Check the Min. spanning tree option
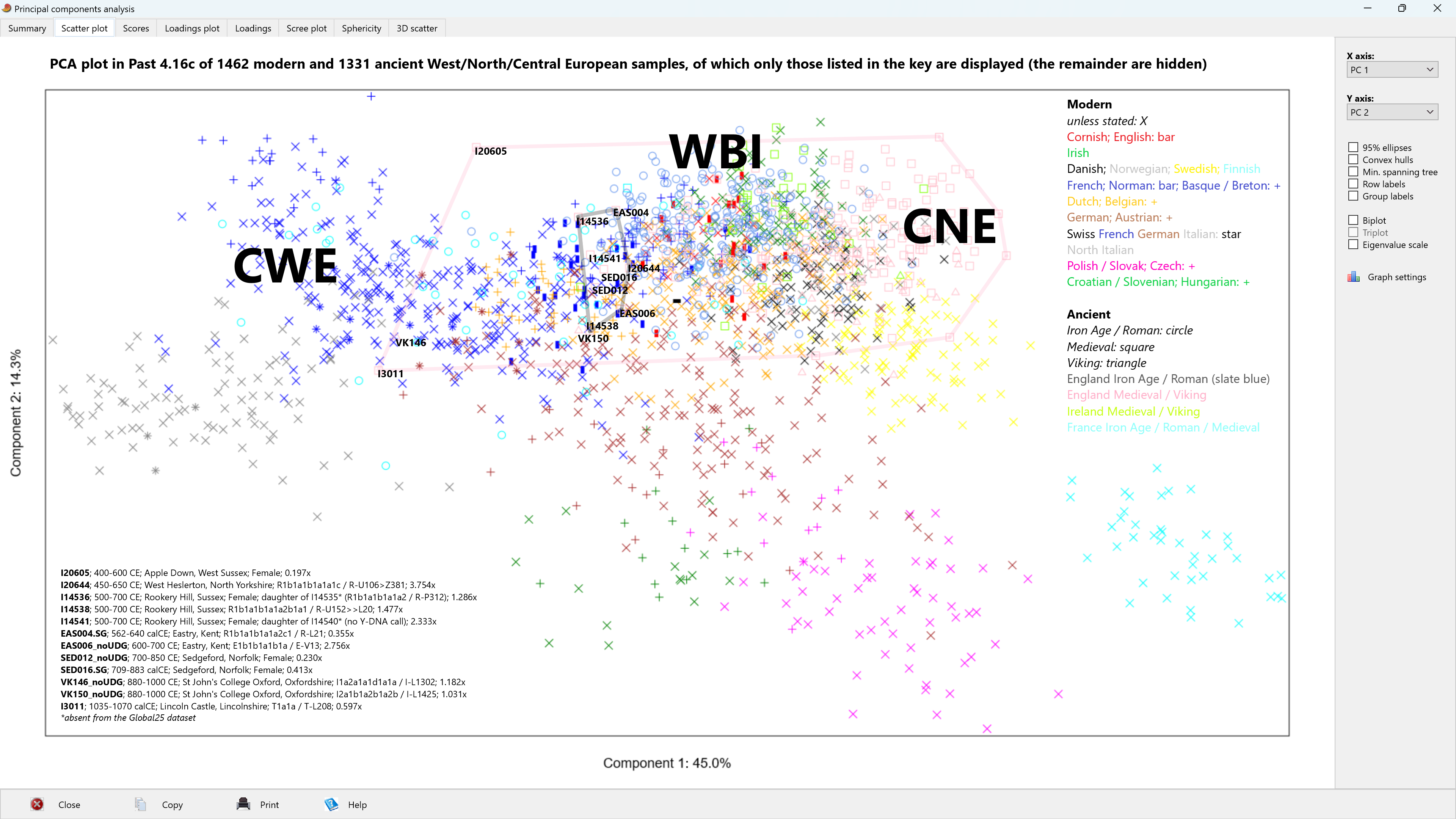The width and height of the screenshot is (1456, 819). tap(1354, 172)
